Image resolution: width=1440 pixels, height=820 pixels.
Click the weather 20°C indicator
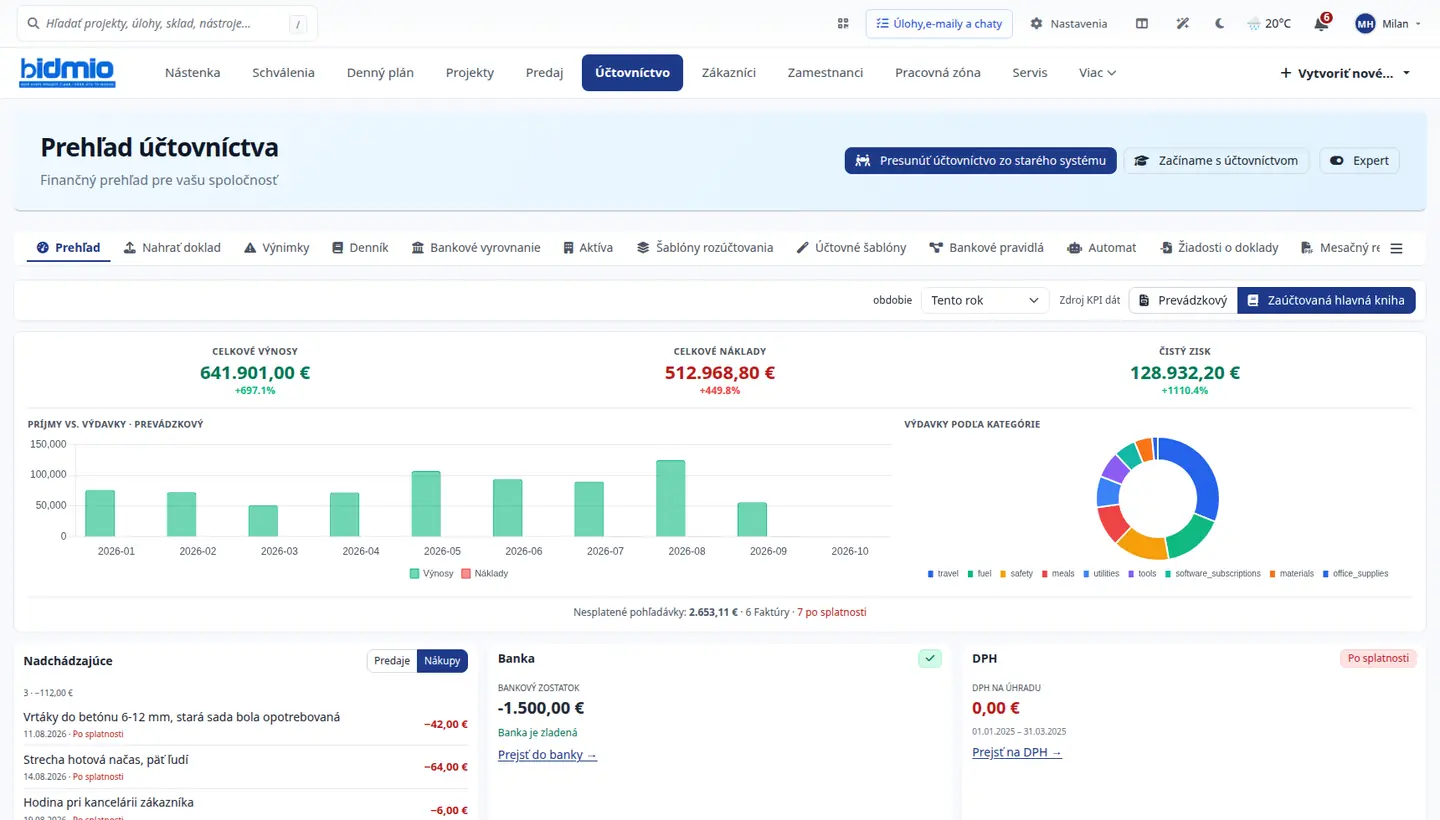point(1269,23)
